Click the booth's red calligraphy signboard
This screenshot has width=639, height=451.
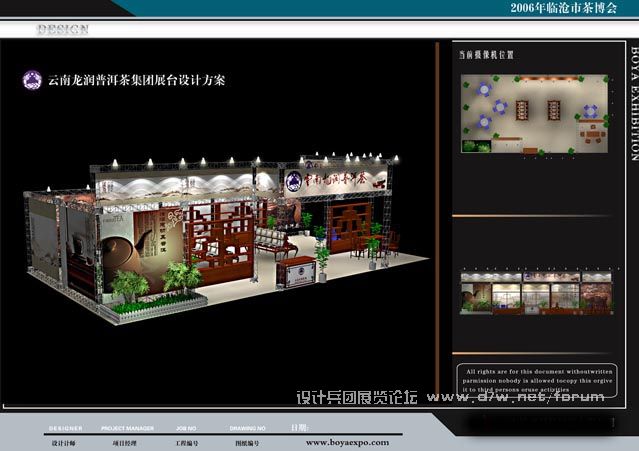[x=335, y=179]
